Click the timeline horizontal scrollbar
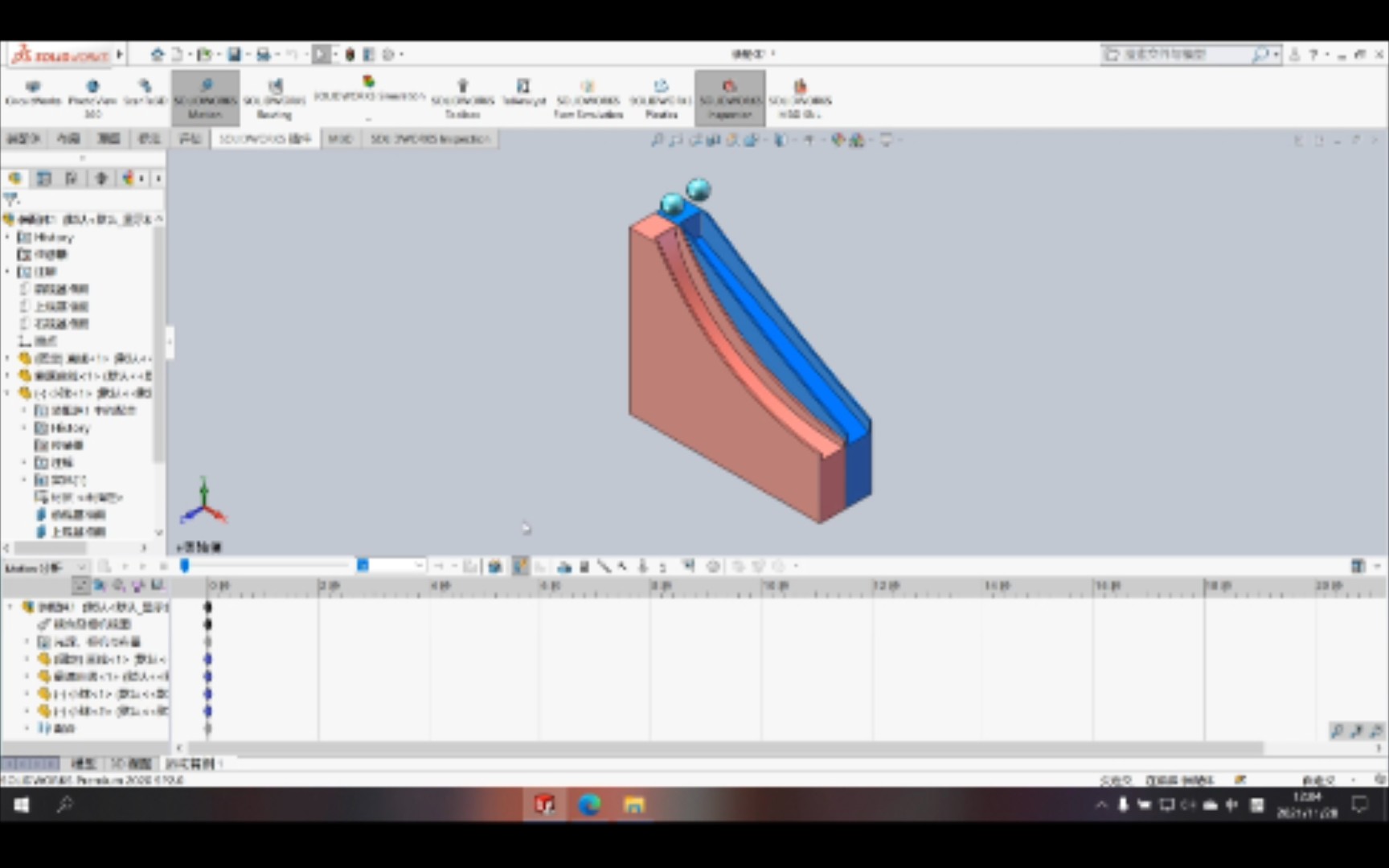The width and height of the screenshot is (1389, 868). (725, 748)
